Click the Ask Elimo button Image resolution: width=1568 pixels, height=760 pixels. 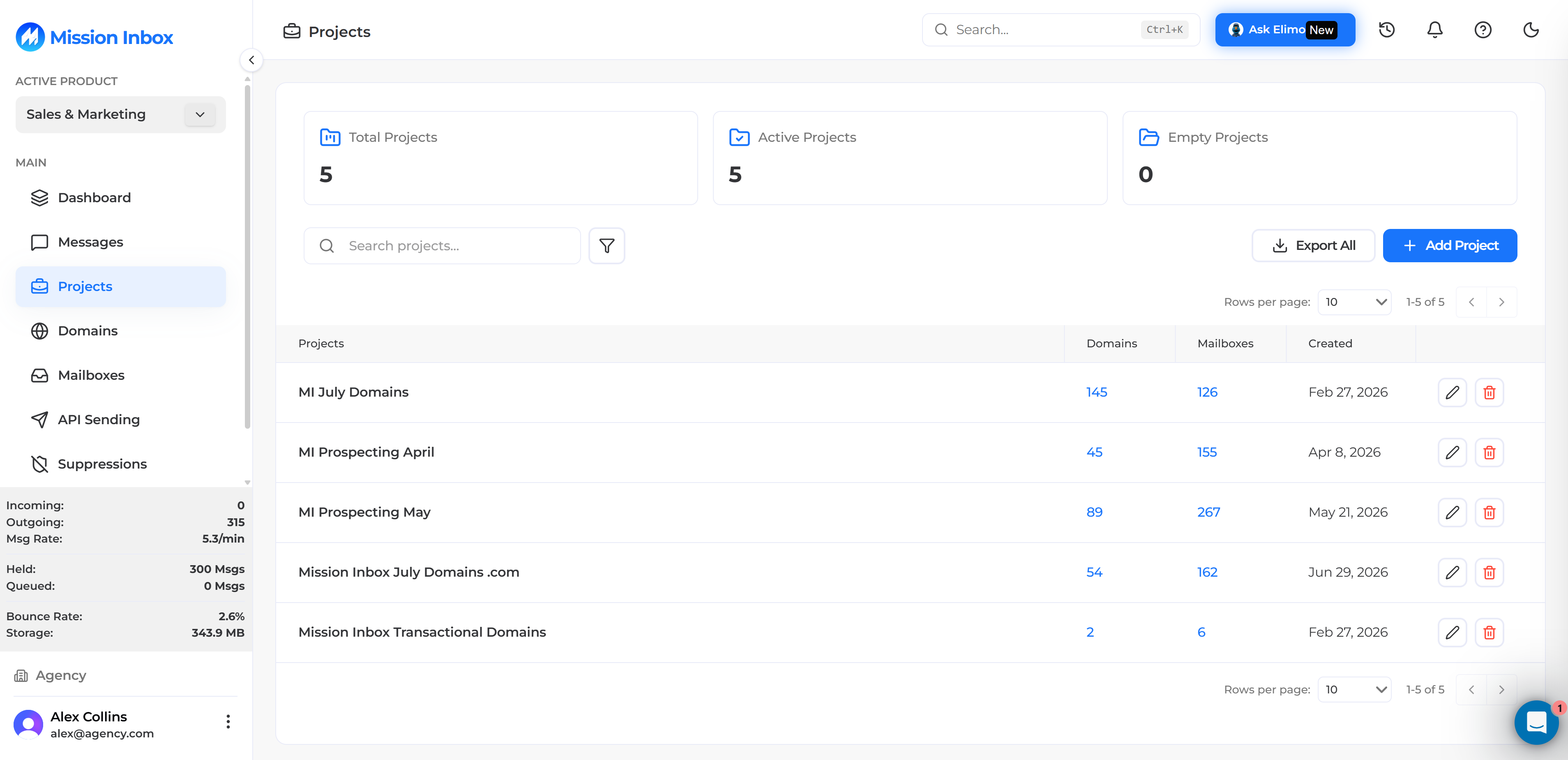click(1285, 30)
